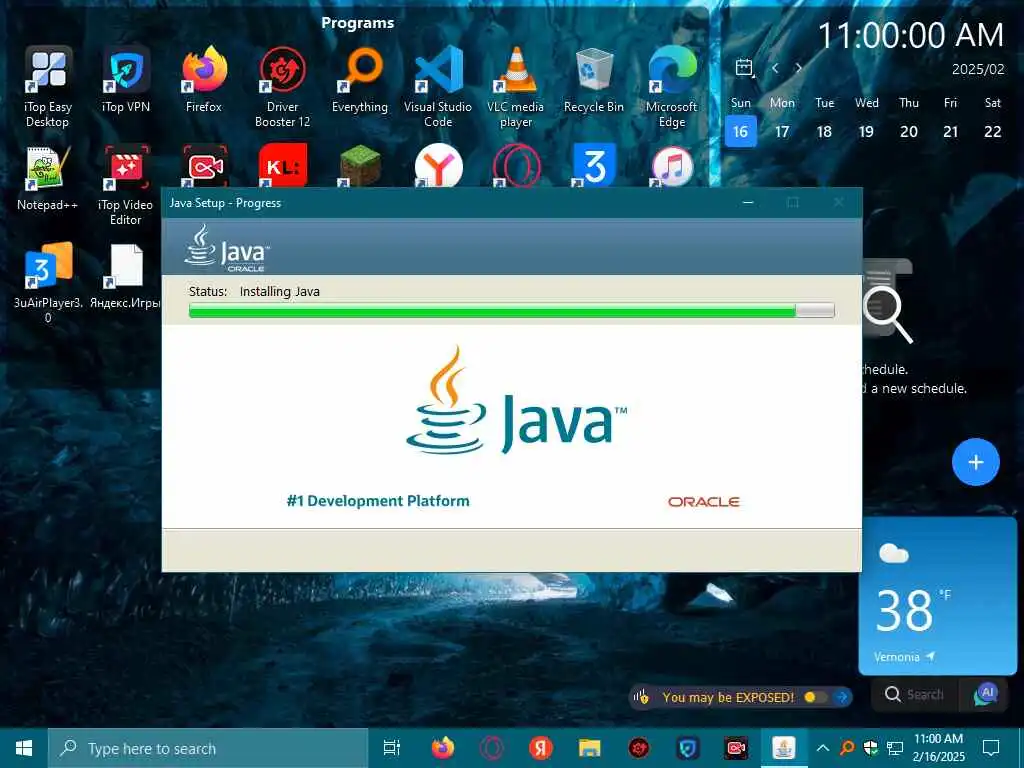Select the Visual Studio Code icon
Image resolution: width=1024 pixels, height=768 pixels.
pos(438,86)
